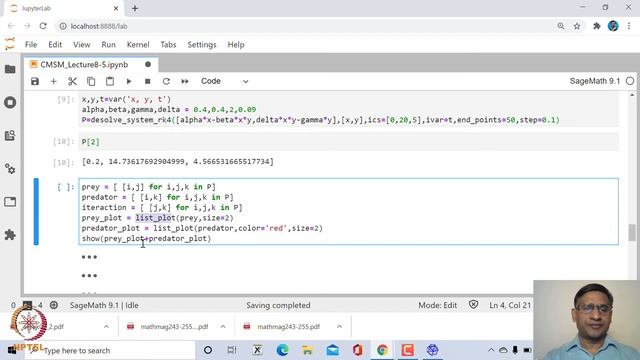
Task: Expand options chevron for mathmag243-255.pdf download
Action: point(339,327)
